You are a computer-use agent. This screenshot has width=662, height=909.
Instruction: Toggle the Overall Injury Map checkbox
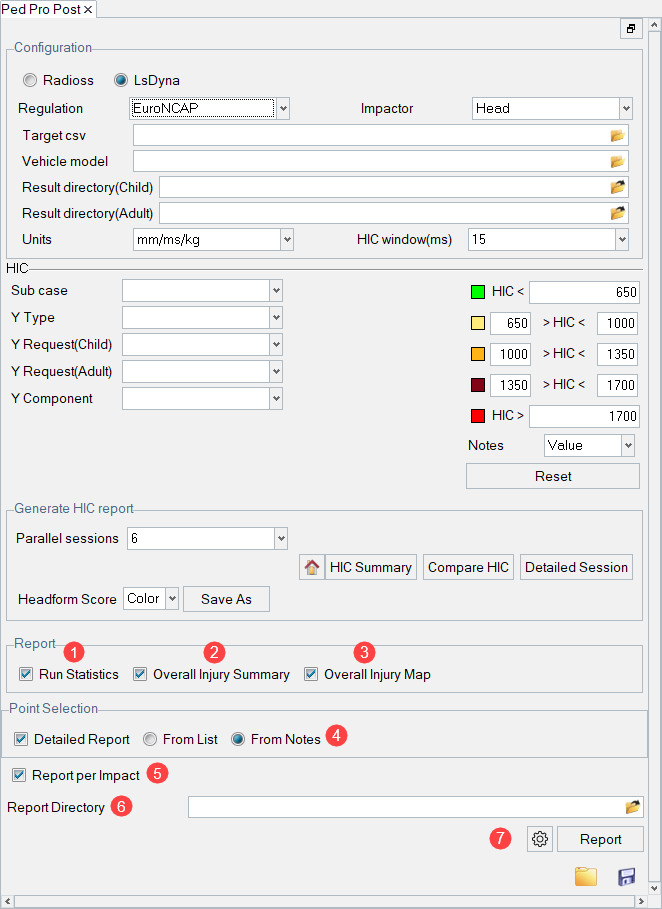click(x=311, y=674)
